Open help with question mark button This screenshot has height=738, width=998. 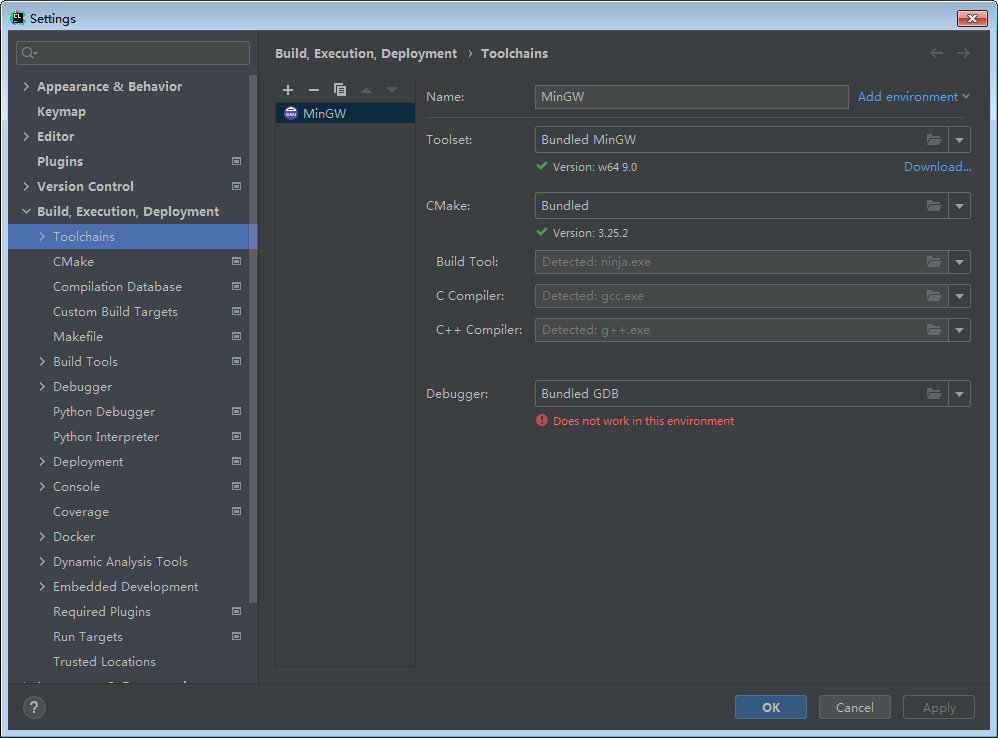coord(34,707)
